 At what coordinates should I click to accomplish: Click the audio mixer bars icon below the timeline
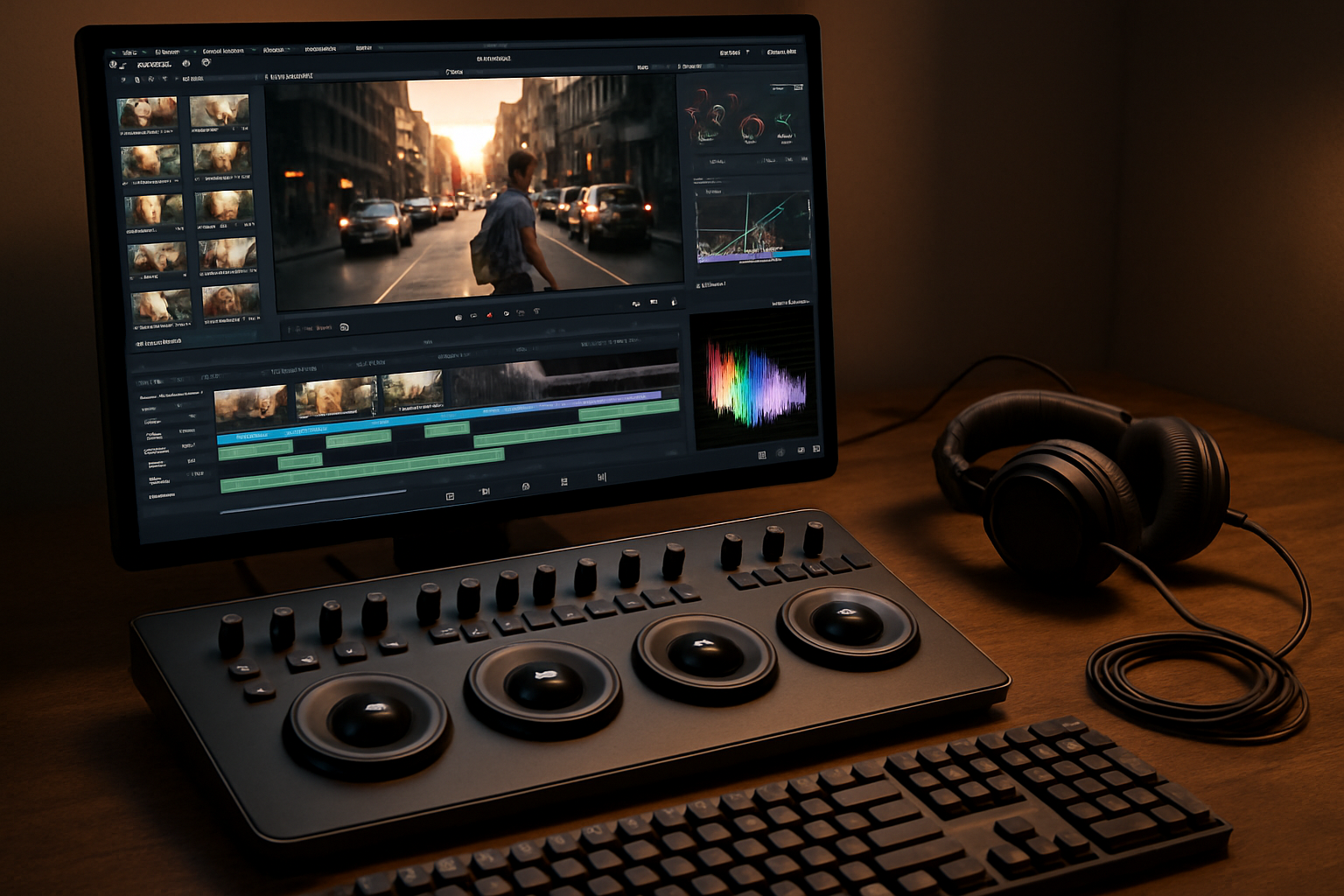tap(601, 477)
